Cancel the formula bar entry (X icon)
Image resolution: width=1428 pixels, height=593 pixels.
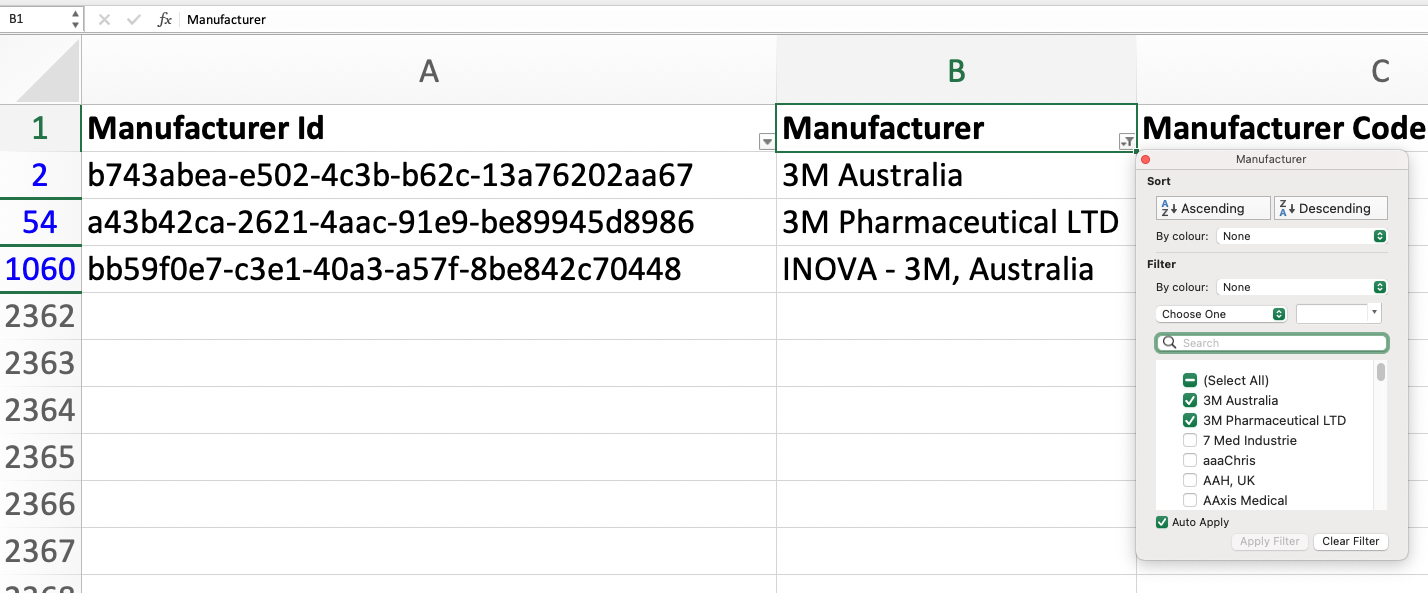coord(104,19)
